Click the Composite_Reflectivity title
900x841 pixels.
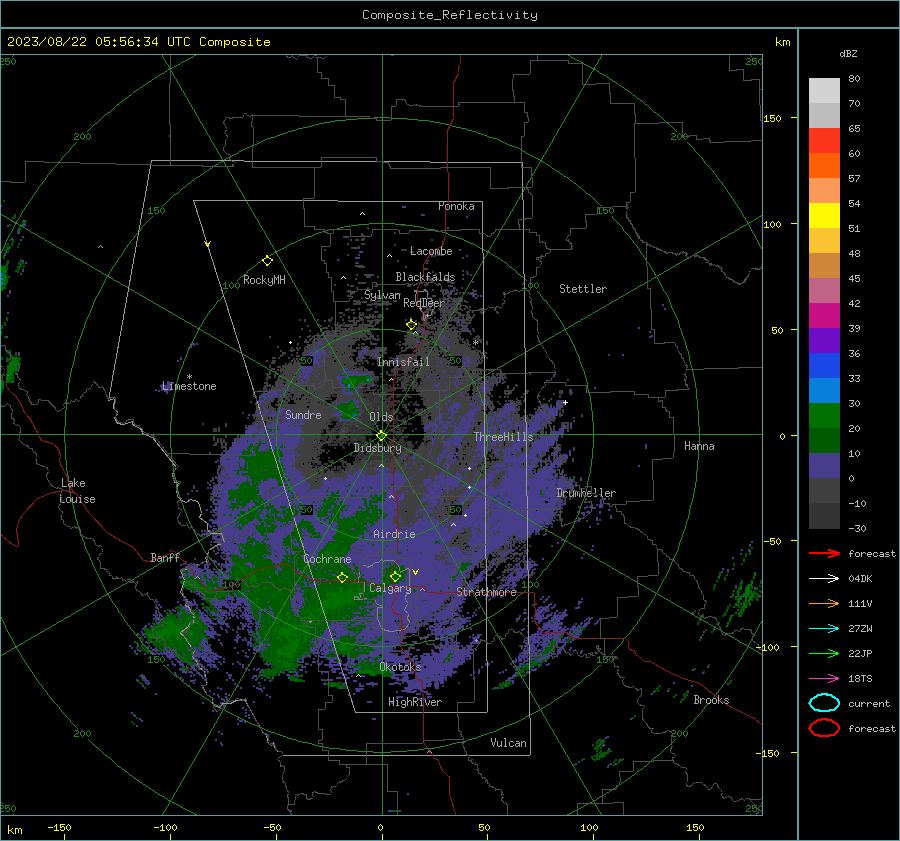pos(449,15)
